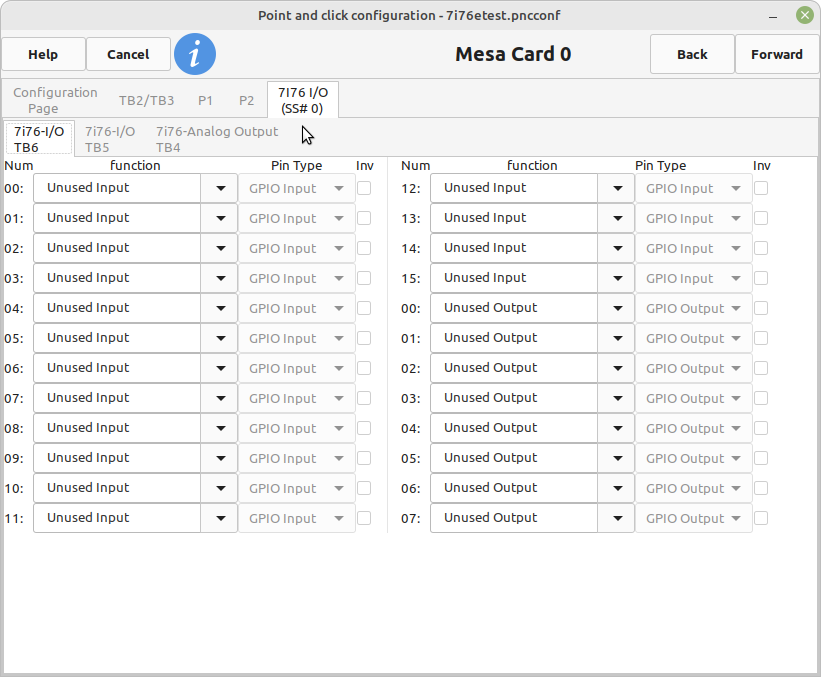Image resolution: width=821 pixels, height=677 pixels.
Task: Toggle Inv checkbox for output 07
Action: point(761,518)
